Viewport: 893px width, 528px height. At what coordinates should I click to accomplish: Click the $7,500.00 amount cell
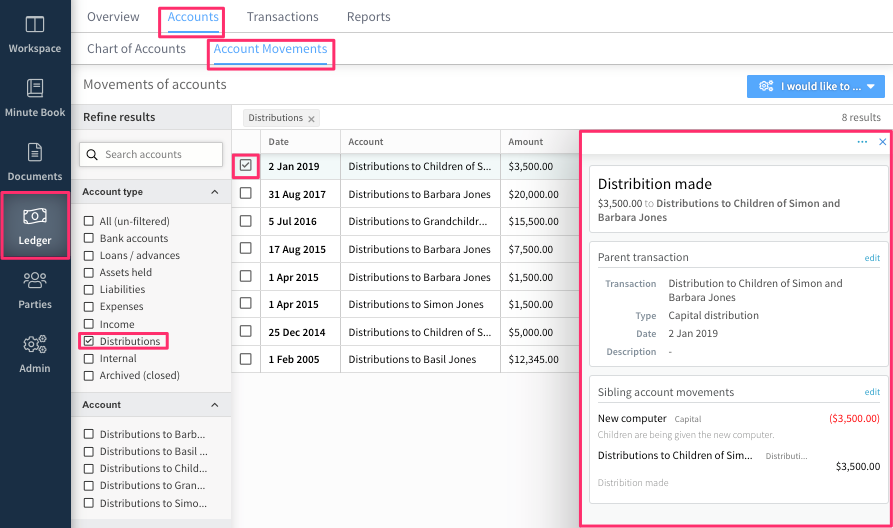coord(531,249)
